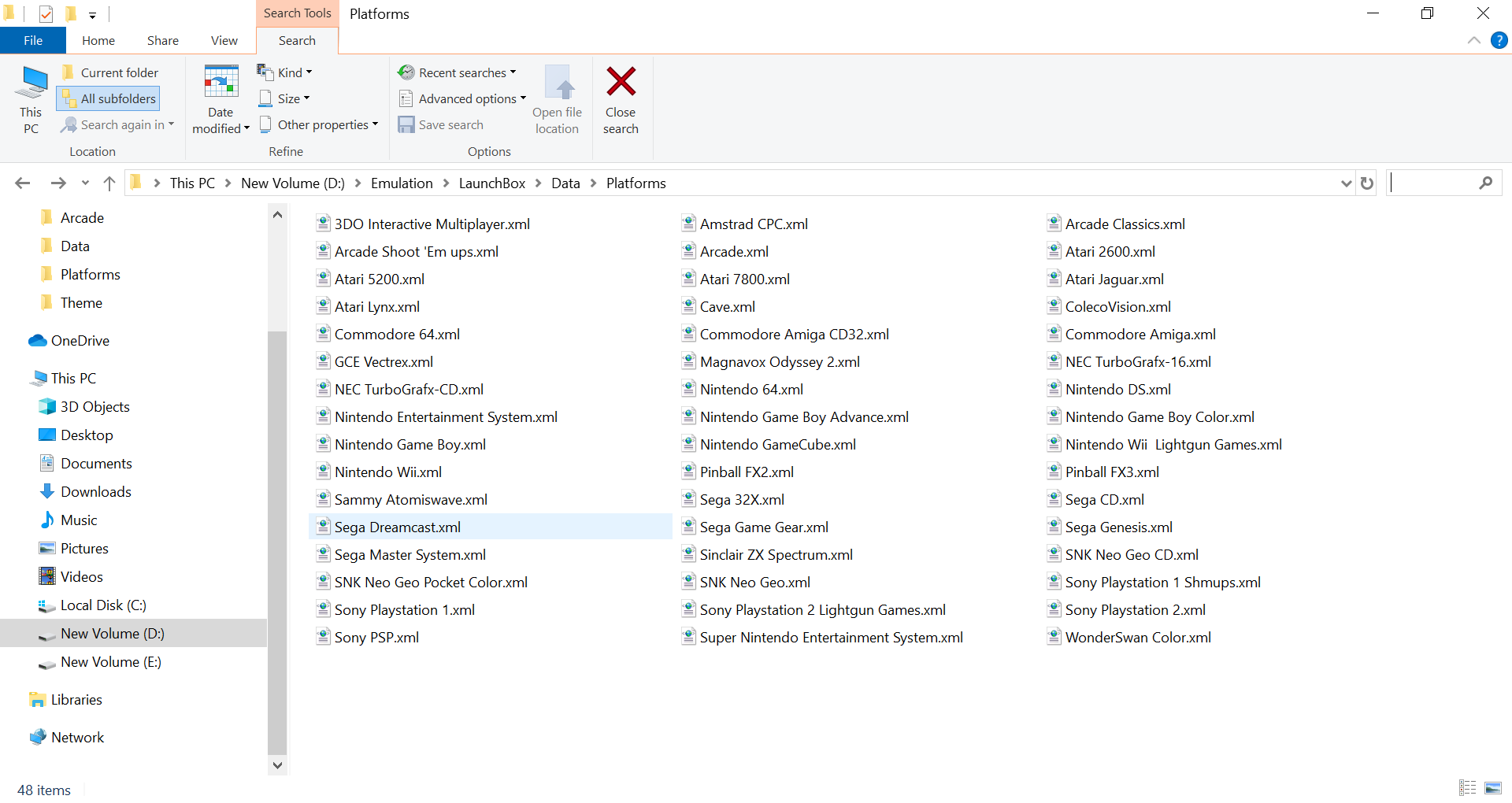Select Sony PSP.xml file icon
The height and width of the screenshot is (803, 1512).
323,637
